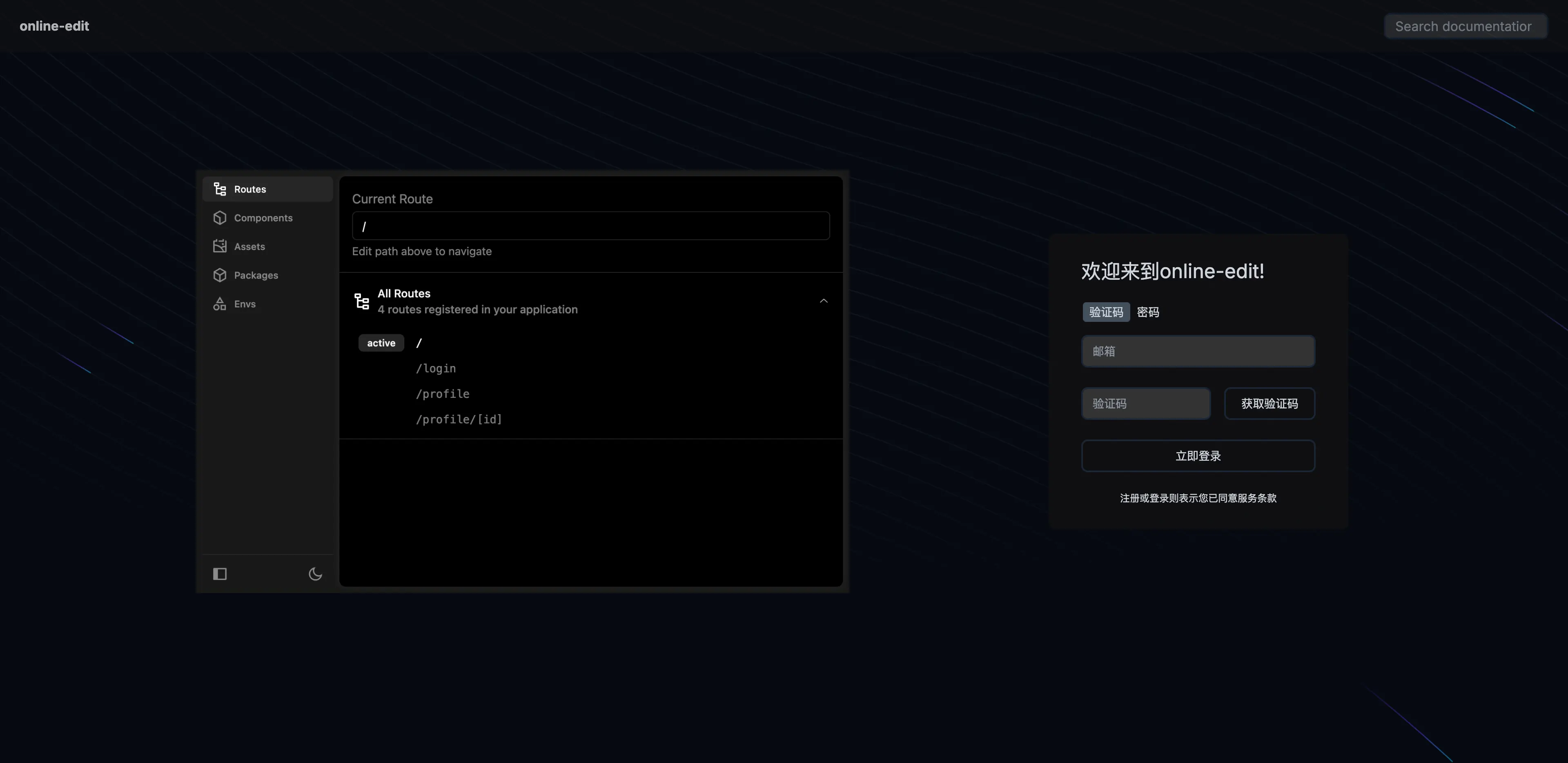Navigate to the /login route
This screenshot has height=763, width=1568.
coord(436,368)
